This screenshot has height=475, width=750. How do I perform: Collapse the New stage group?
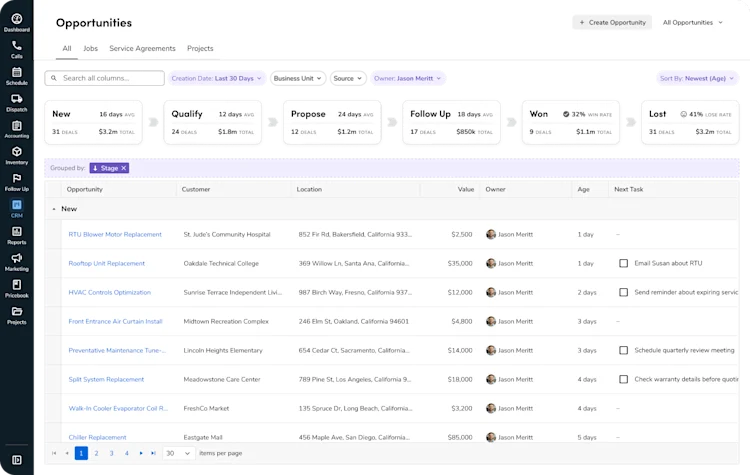point(54,209)
